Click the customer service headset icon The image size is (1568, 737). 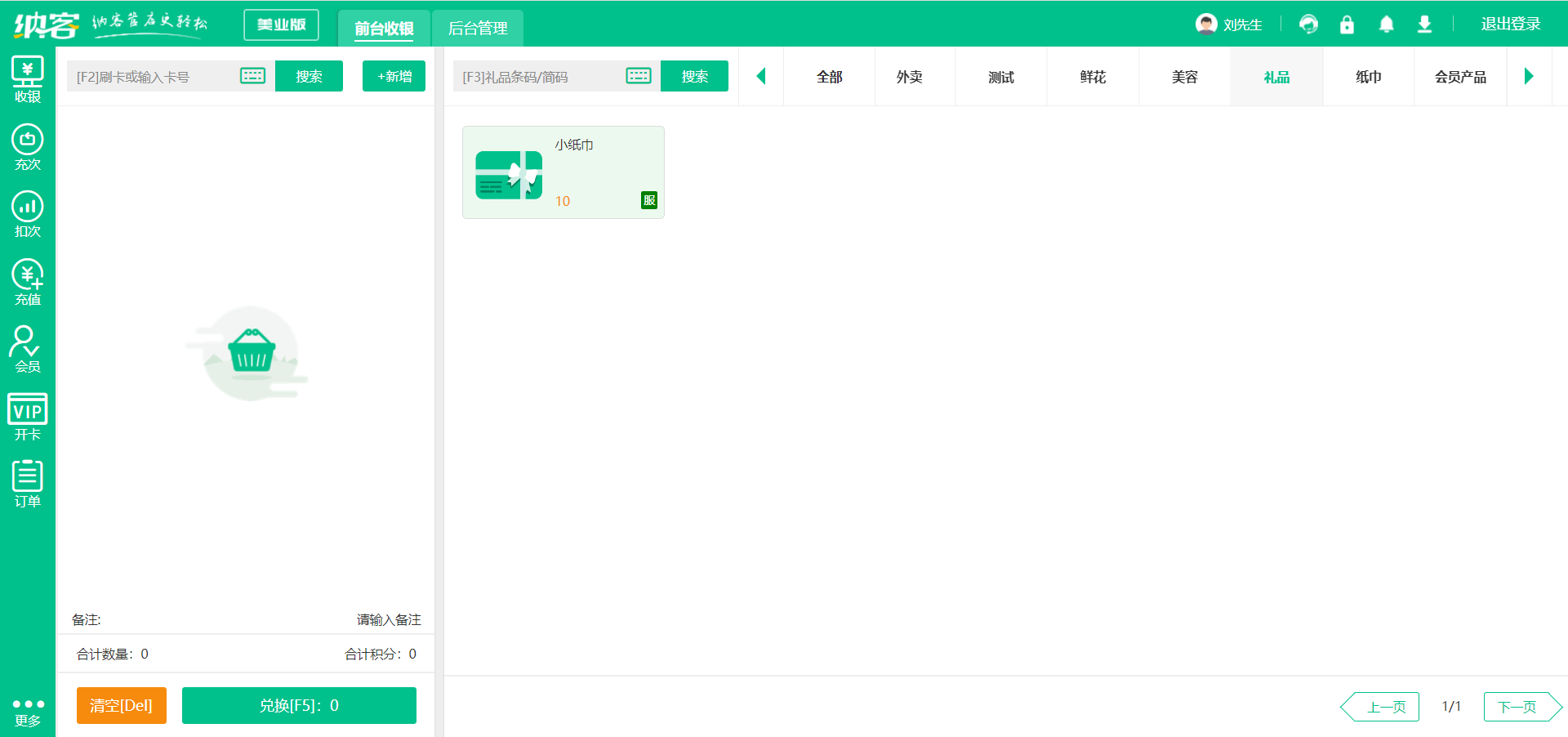(1308, 25)
